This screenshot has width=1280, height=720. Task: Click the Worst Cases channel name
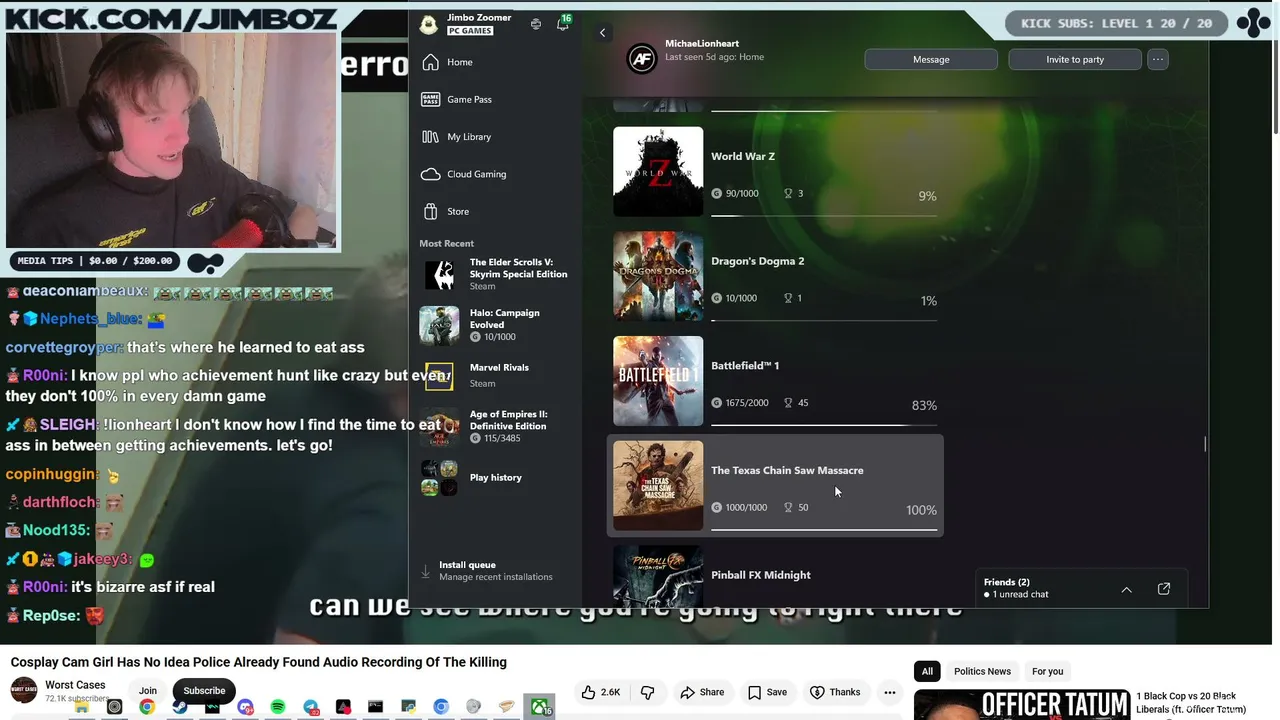coord(75,685)
